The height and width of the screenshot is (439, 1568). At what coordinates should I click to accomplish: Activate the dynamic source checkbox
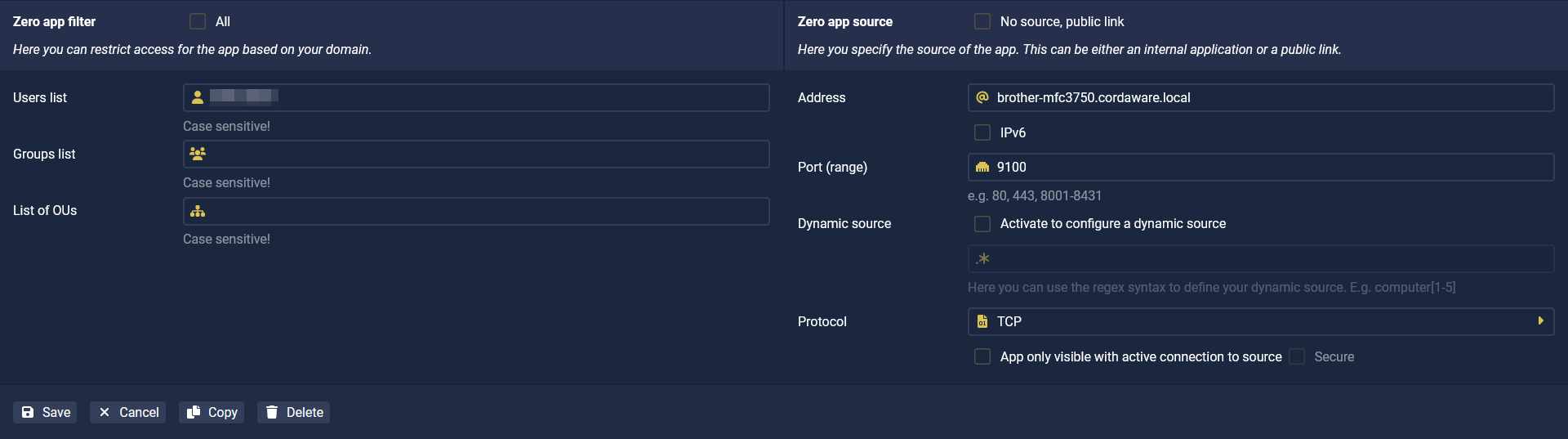(x=982, y=223)
